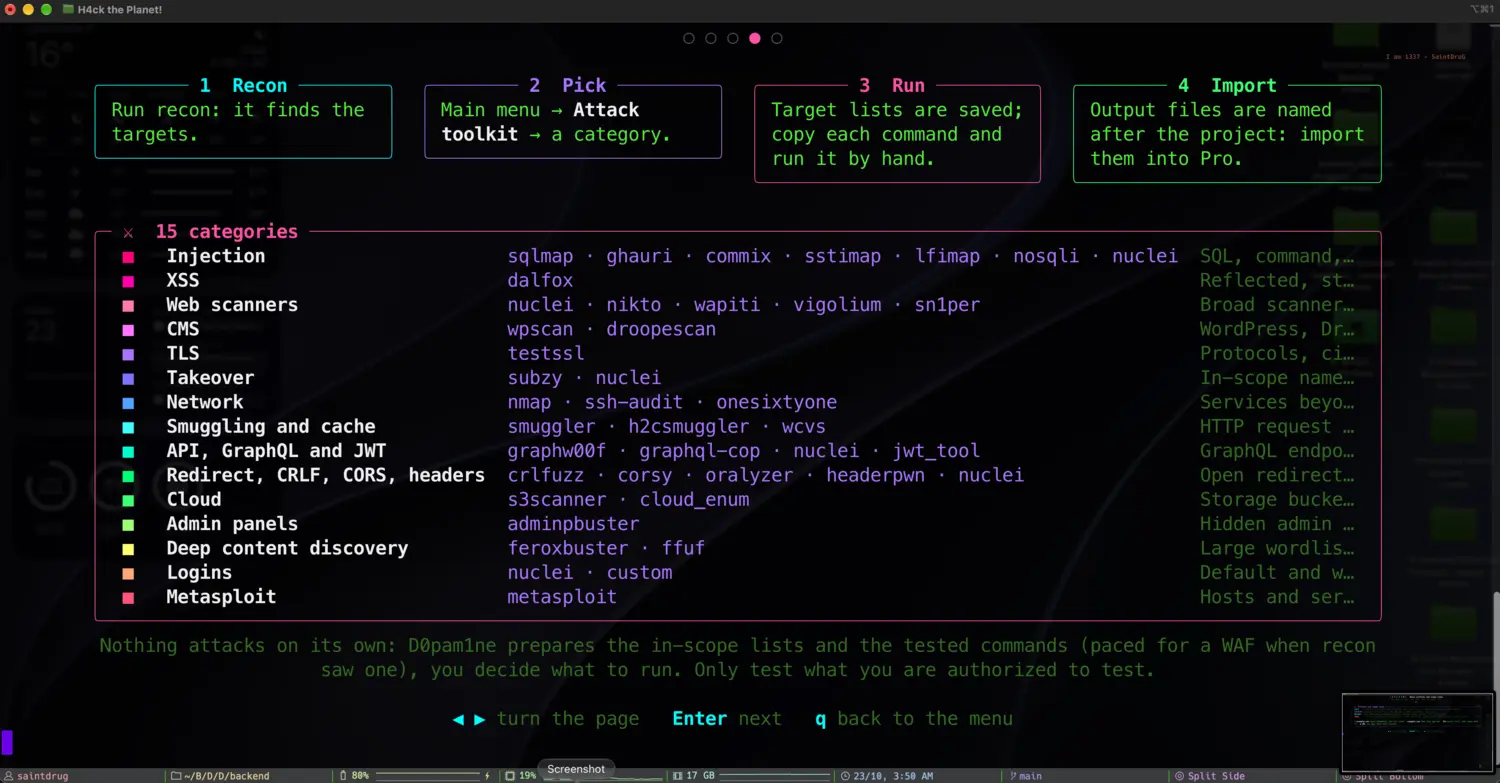1500x783 pixels.
Task: Select the Logins category row
Action: point(738,573)
